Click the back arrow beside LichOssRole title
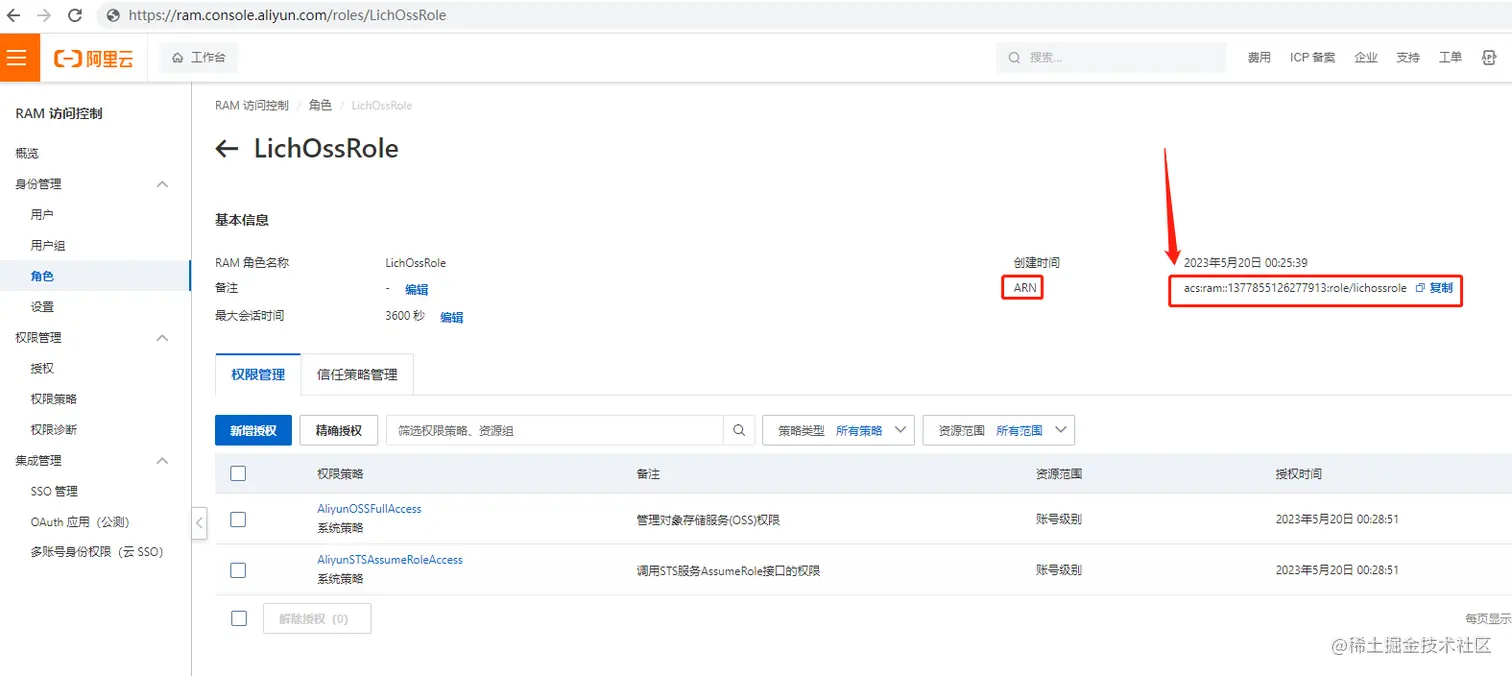This screenshot has width=1512, height=676. 227,149
